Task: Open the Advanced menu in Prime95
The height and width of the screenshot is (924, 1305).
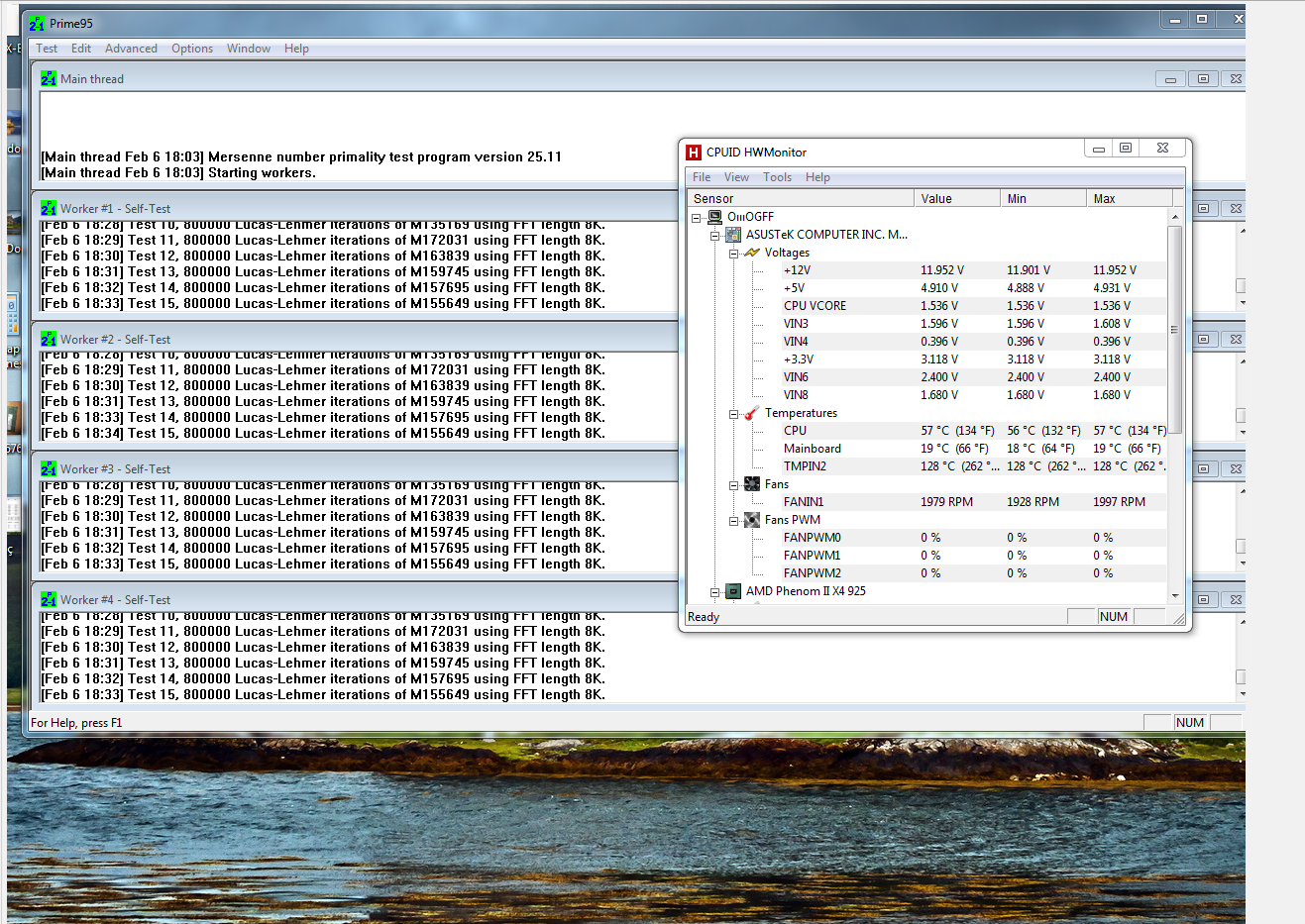Action: pos(131,48)
